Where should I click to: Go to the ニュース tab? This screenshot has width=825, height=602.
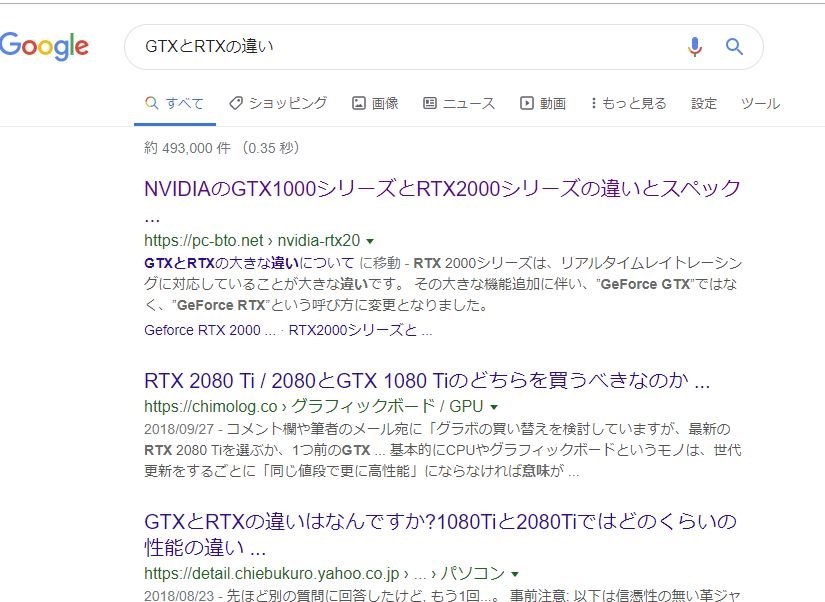click(x=459, y=103)
